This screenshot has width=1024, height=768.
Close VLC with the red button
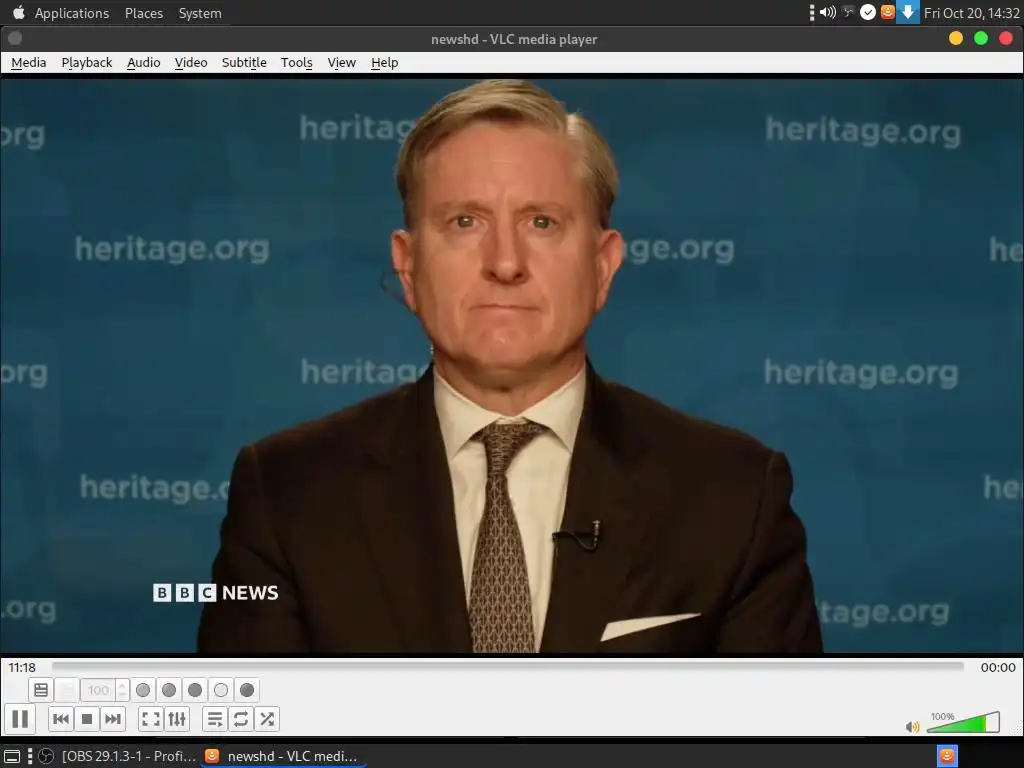(1006, 39)
